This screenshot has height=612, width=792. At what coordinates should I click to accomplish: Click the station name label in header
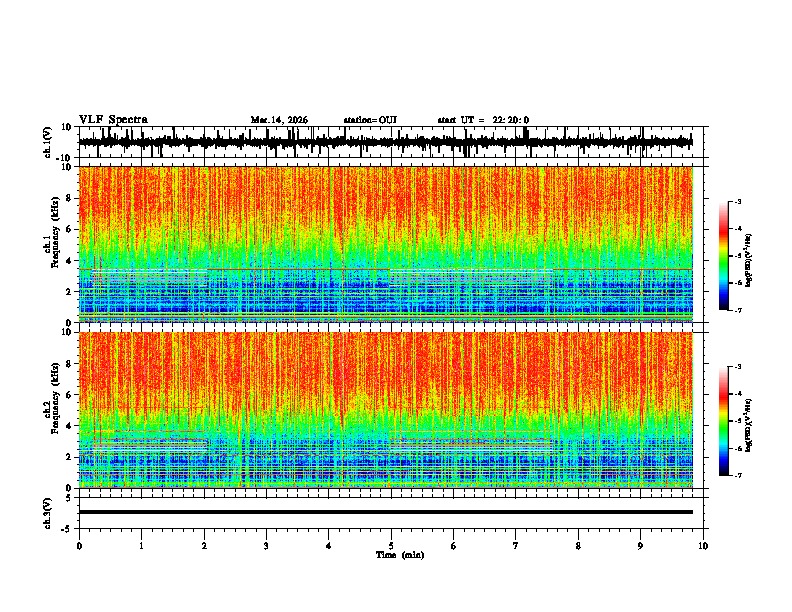pyautogui.click(x=370, y=120)
